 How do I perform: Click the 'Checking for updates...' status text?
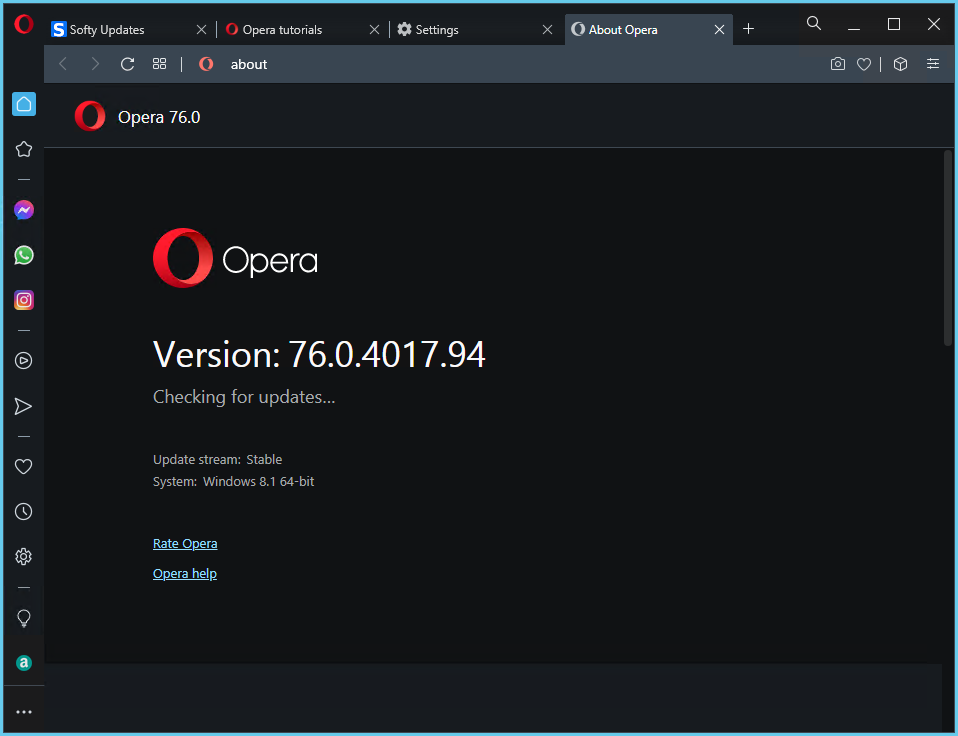[x=244, y=397]
